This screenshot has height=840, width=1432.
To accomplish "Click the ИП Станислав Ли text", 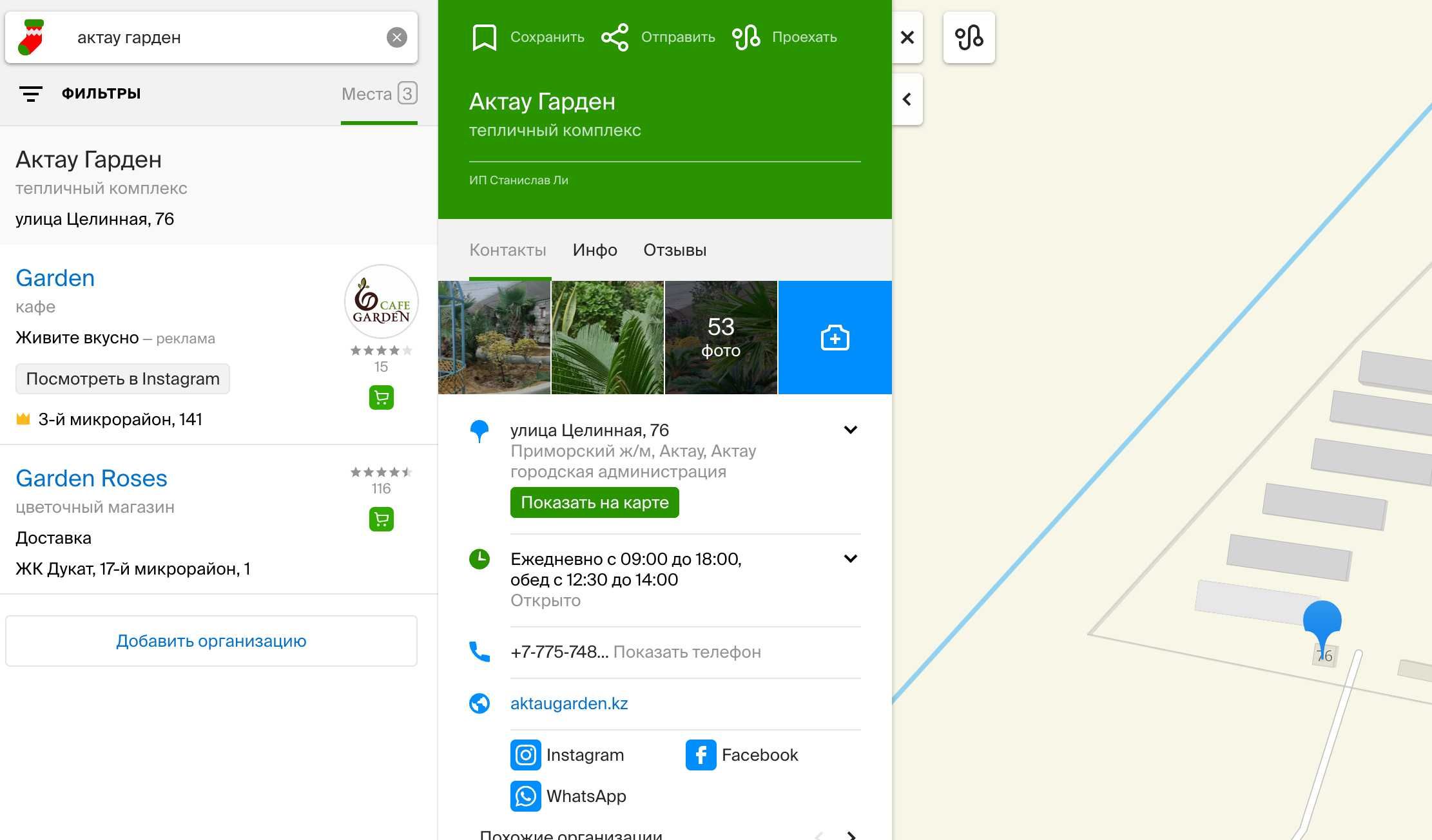I will point(519,180).
